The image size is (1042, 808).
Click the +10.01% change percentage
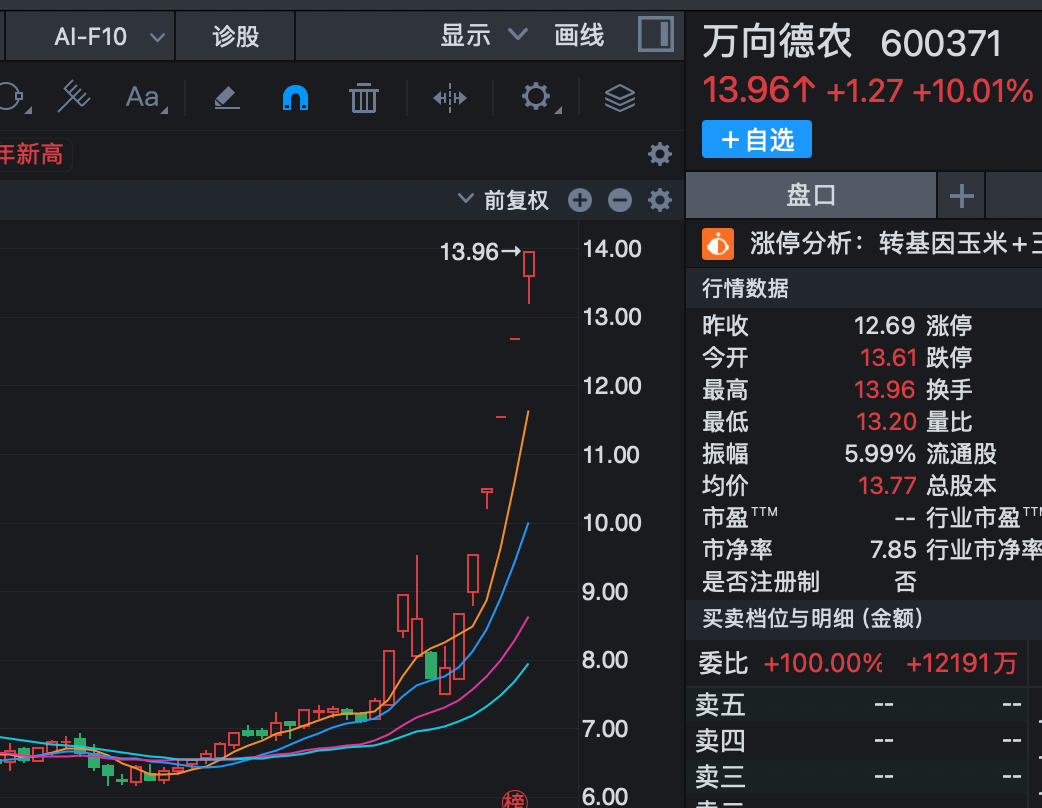point(974,91)
